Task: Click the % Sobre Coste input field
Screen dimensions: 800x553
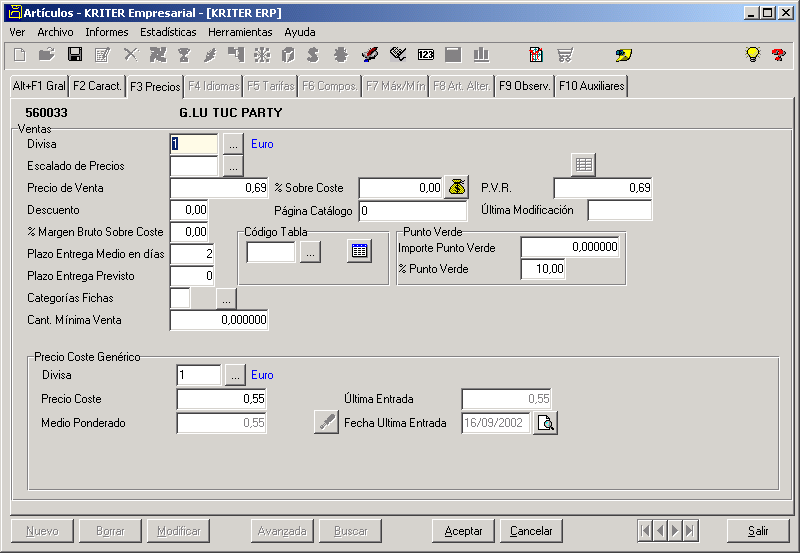Action: point(401,188)
